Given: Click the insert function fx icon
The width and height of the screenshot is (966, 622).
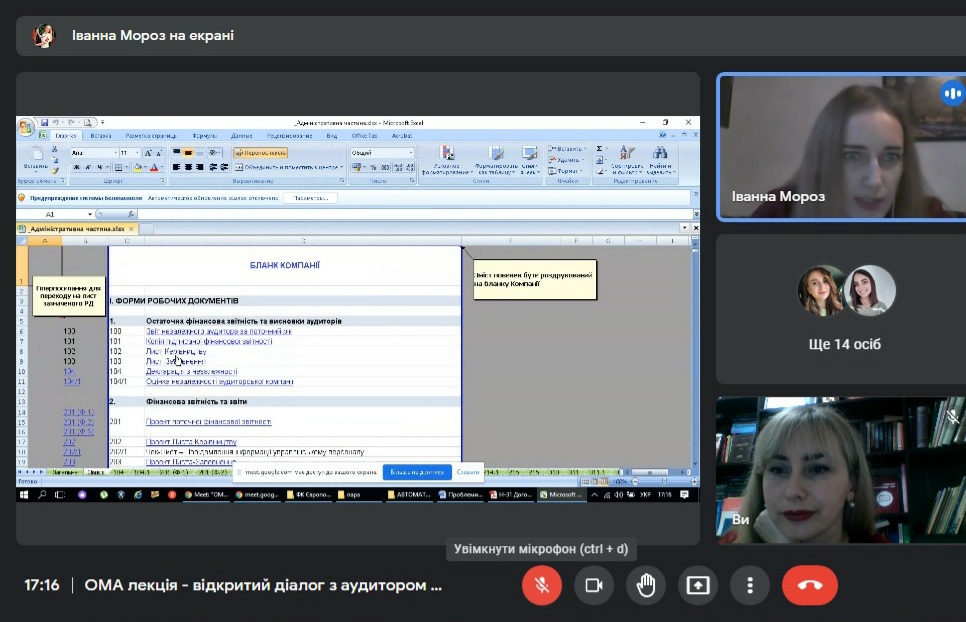Looking at the screenshot, I should 131,214.
